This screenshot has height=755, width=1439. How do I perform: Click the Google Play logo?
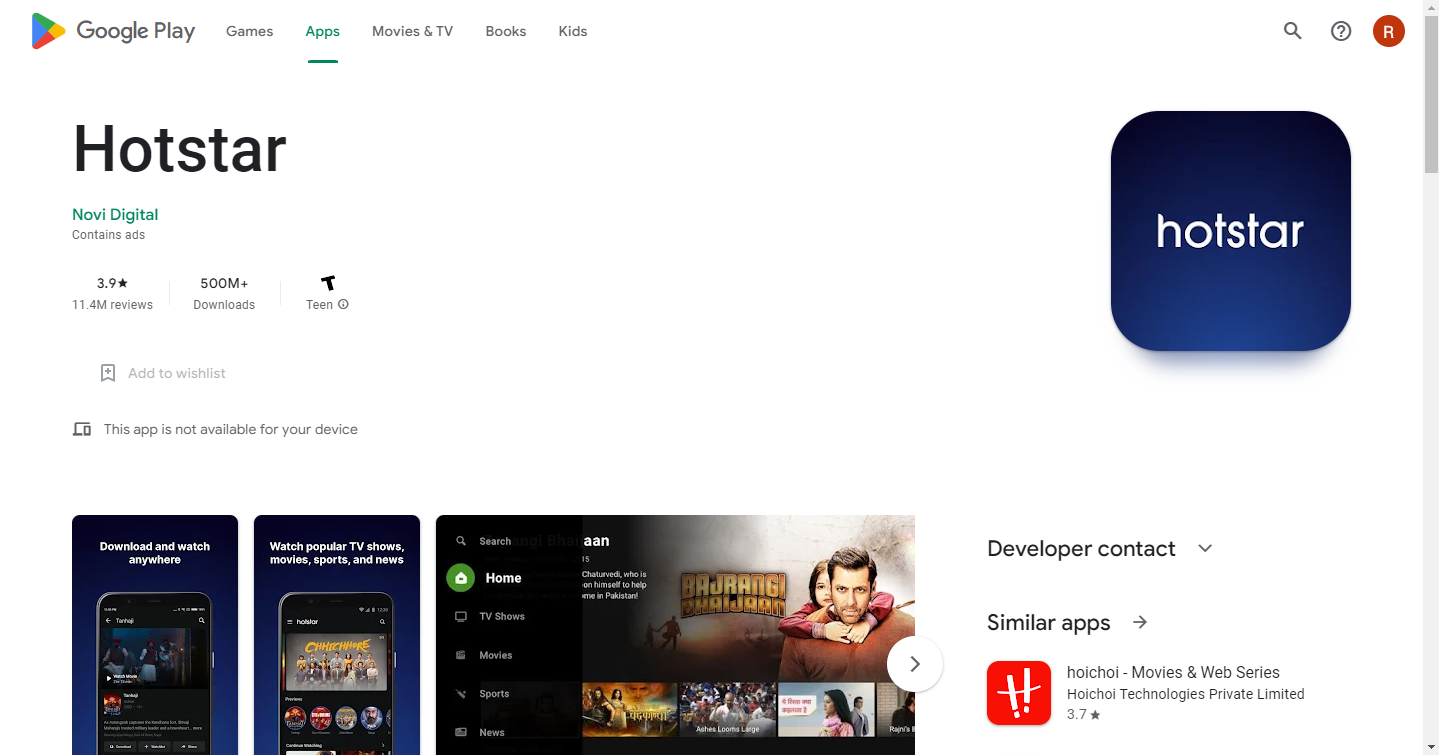coord(113,31)
